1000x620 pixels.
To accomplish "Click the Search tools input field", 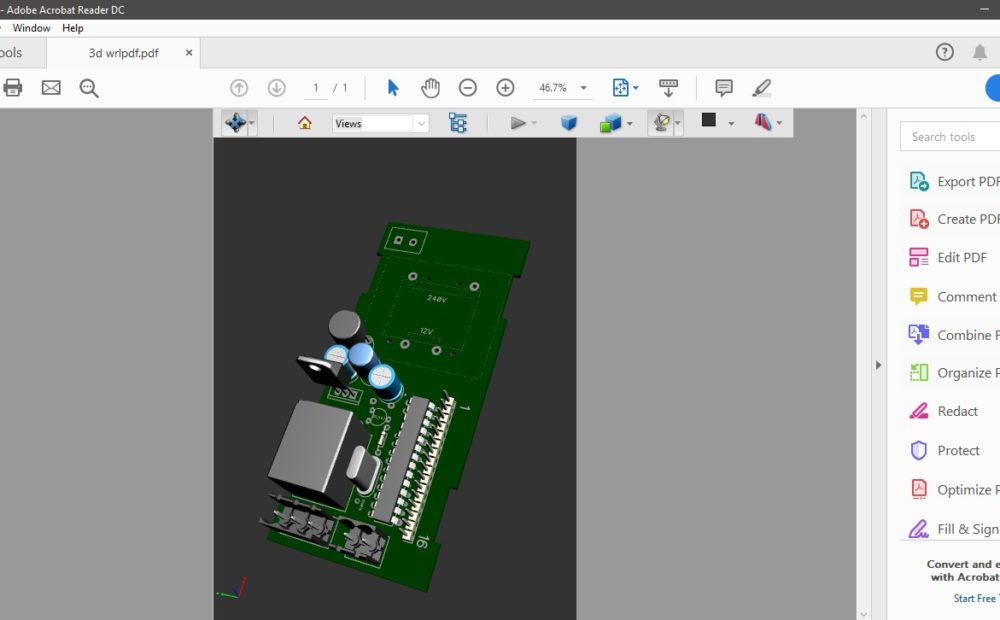I will tap(950, 137).
